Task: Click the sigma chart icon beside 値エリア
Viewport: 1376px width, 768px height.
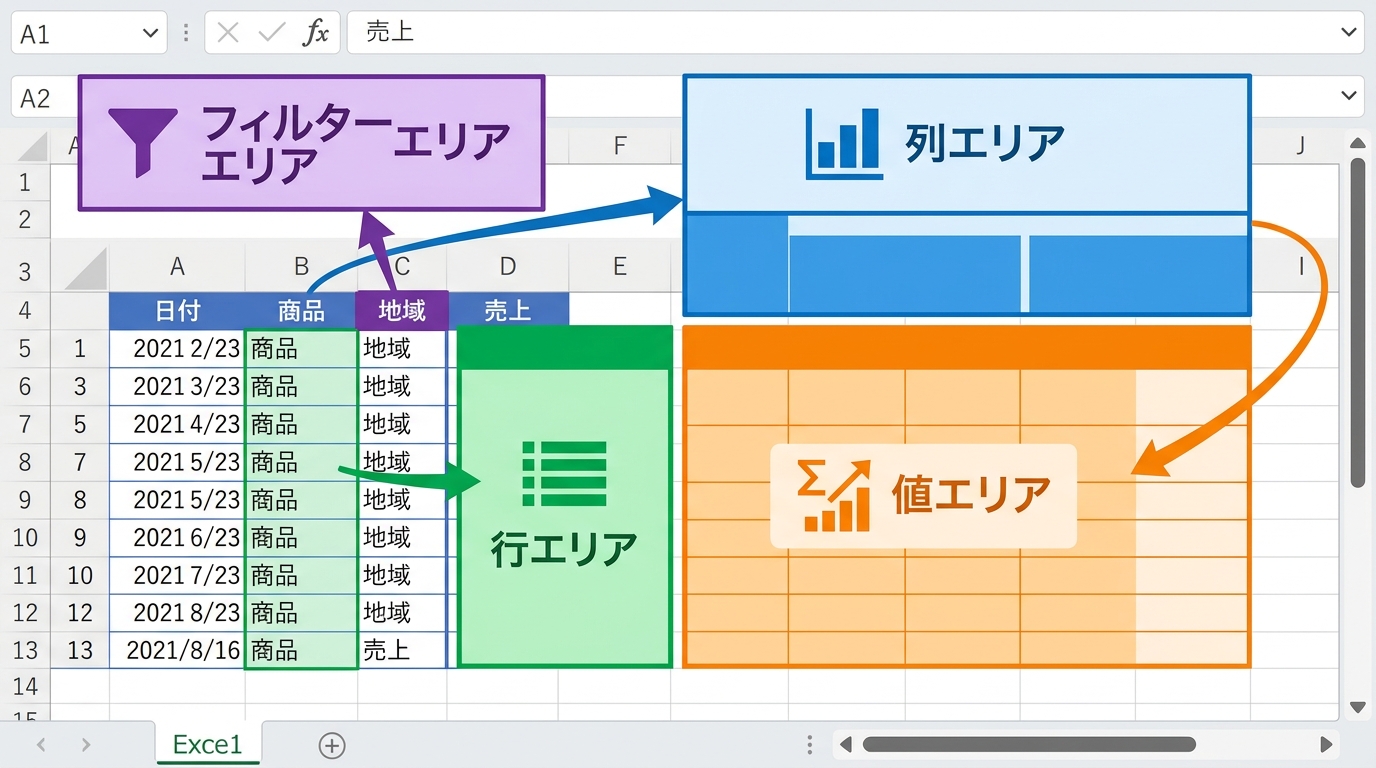Action: [833, 495]
